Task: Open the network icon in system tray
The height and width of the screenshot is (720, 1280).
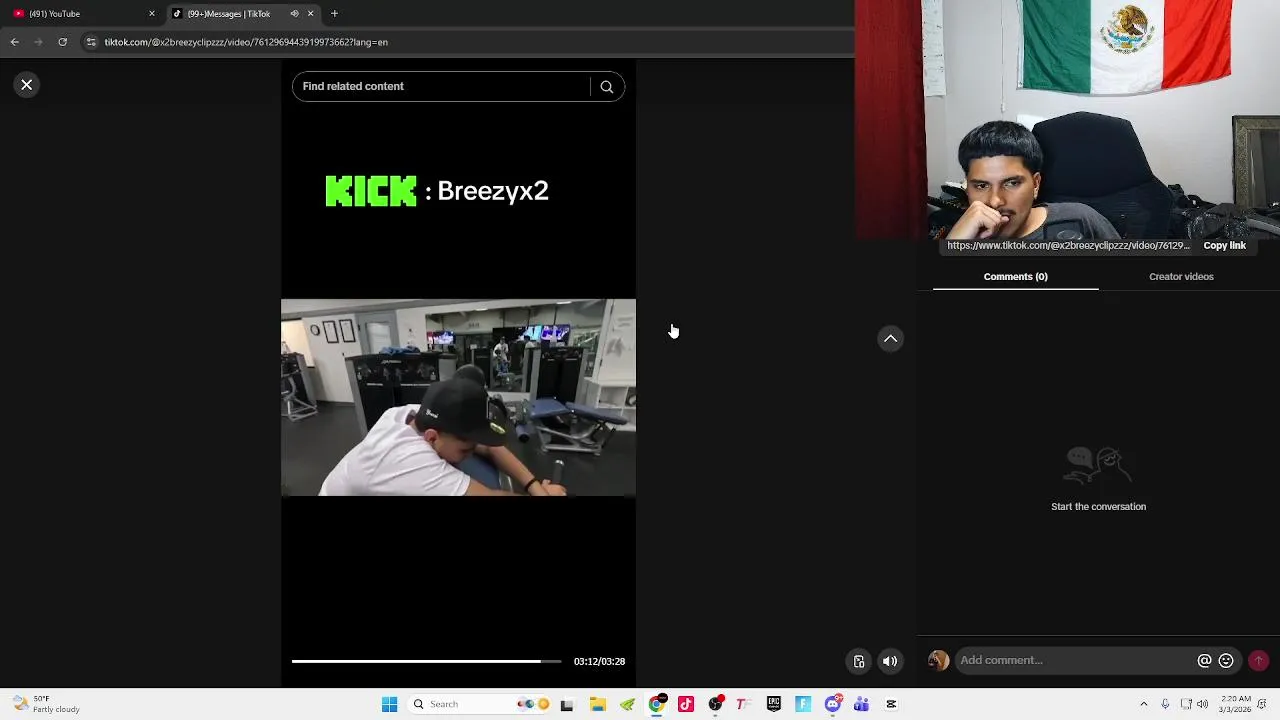Action: (x=1186, y=704)
